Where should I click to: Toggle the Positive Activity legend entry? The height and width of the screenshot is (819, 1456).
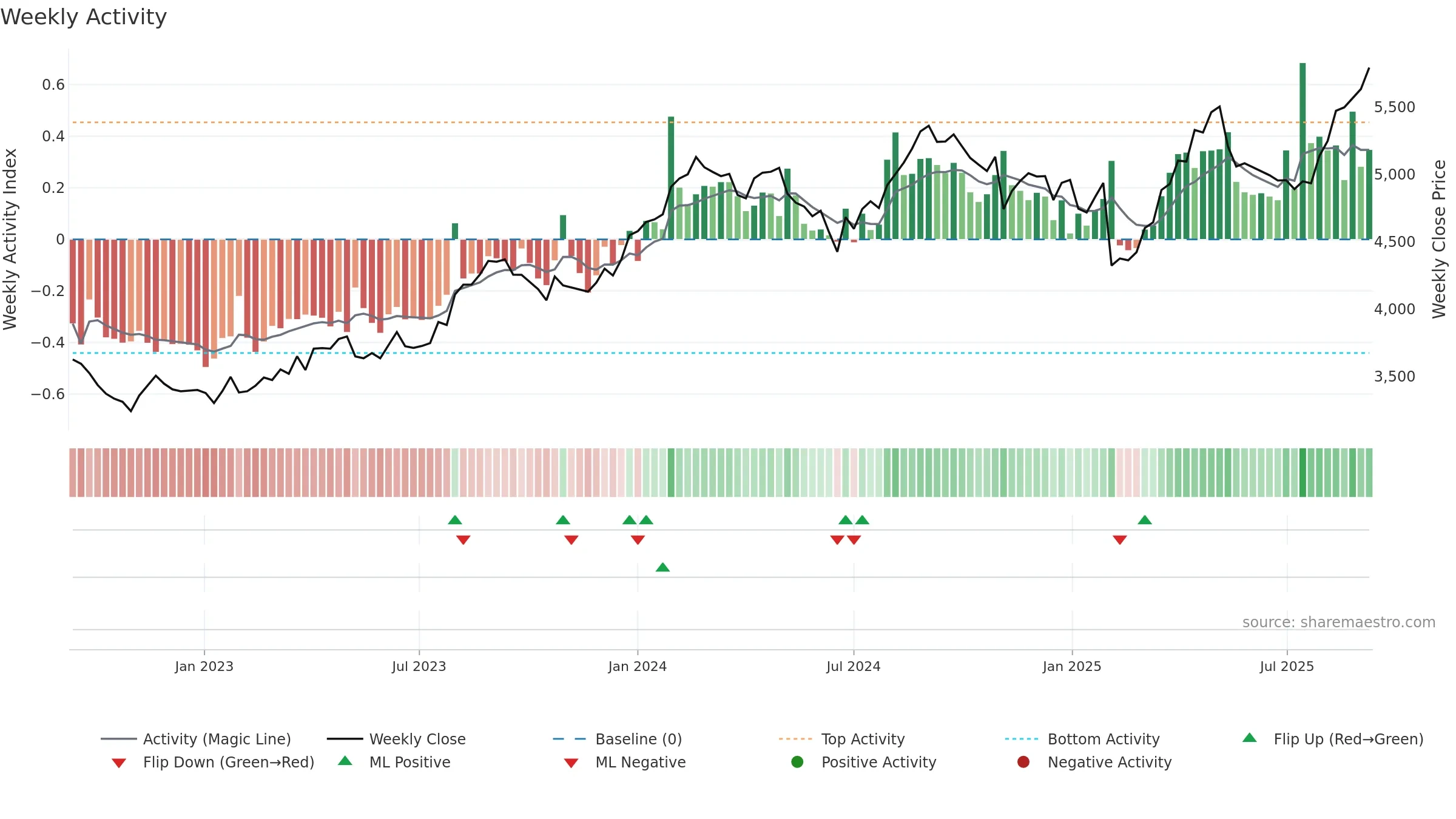[864, 762]
